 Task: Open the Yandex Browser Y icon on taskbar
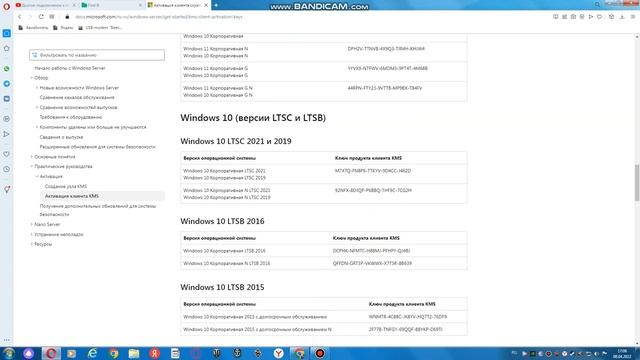coord(278,353)
